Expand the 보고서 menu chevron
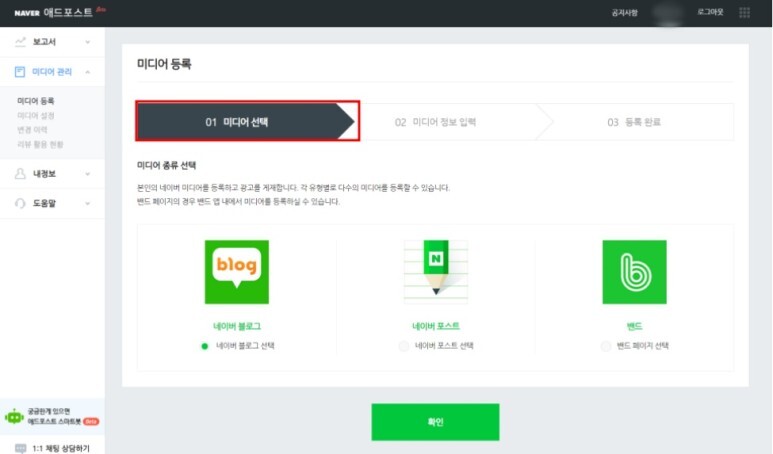Screen dimensions: 773x454 [88, 42]
